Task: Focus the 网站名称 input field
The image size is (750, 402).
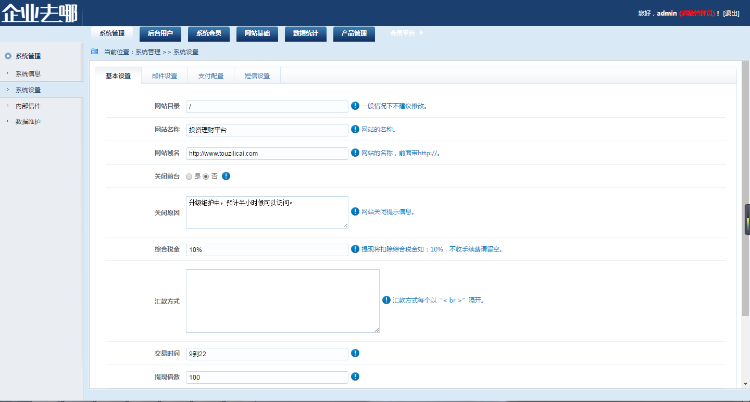Action: (267, 130)
